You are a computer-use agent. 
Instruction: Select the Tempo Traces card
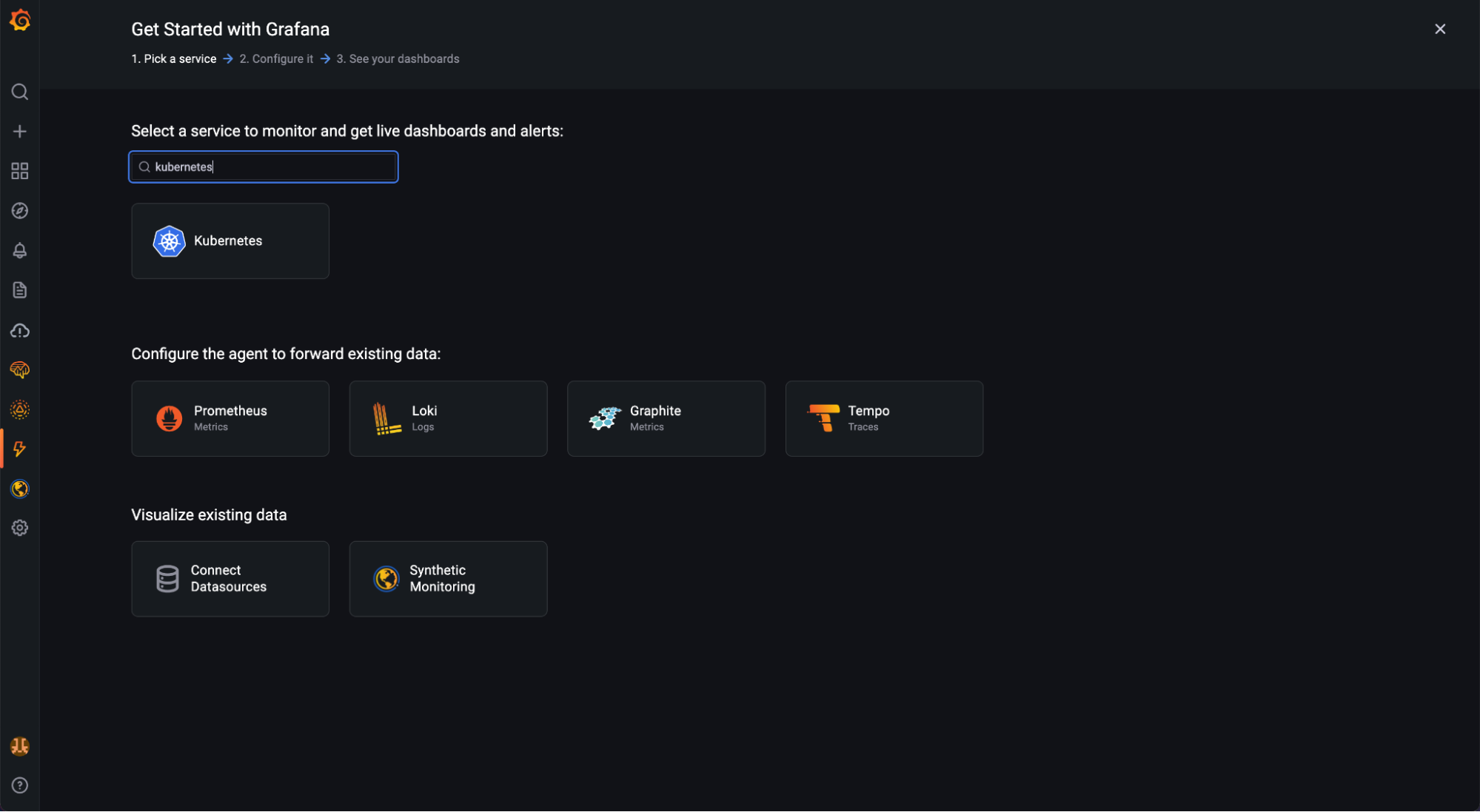pyautogui.click(x=884, y=419)
